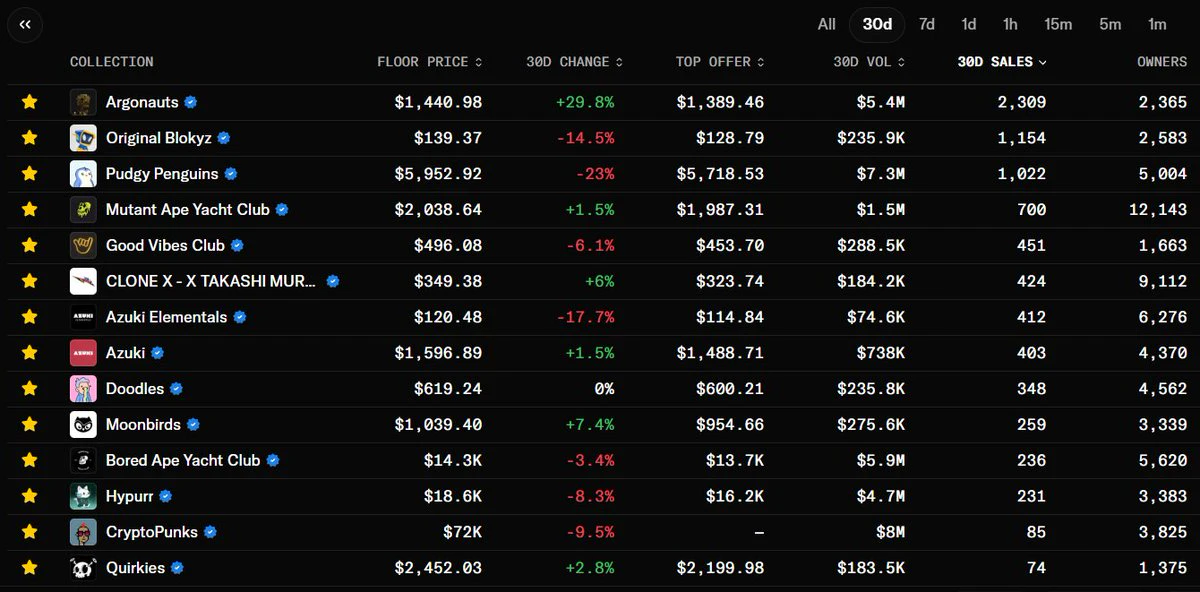Switch to the 7d time range tab
This screenshot has height=592, width=1200.
click(x=927, y=24)
